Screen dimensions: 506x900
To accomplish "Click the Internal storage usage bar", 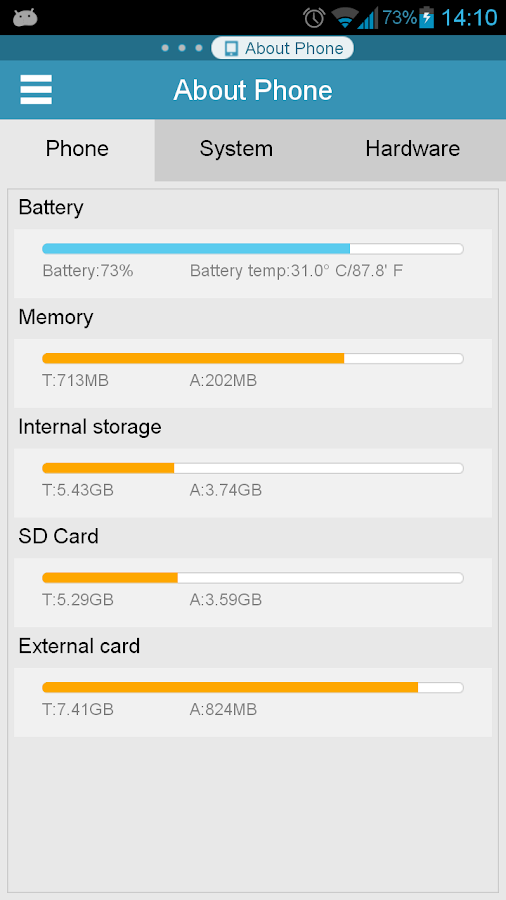I will click(253, 468).
